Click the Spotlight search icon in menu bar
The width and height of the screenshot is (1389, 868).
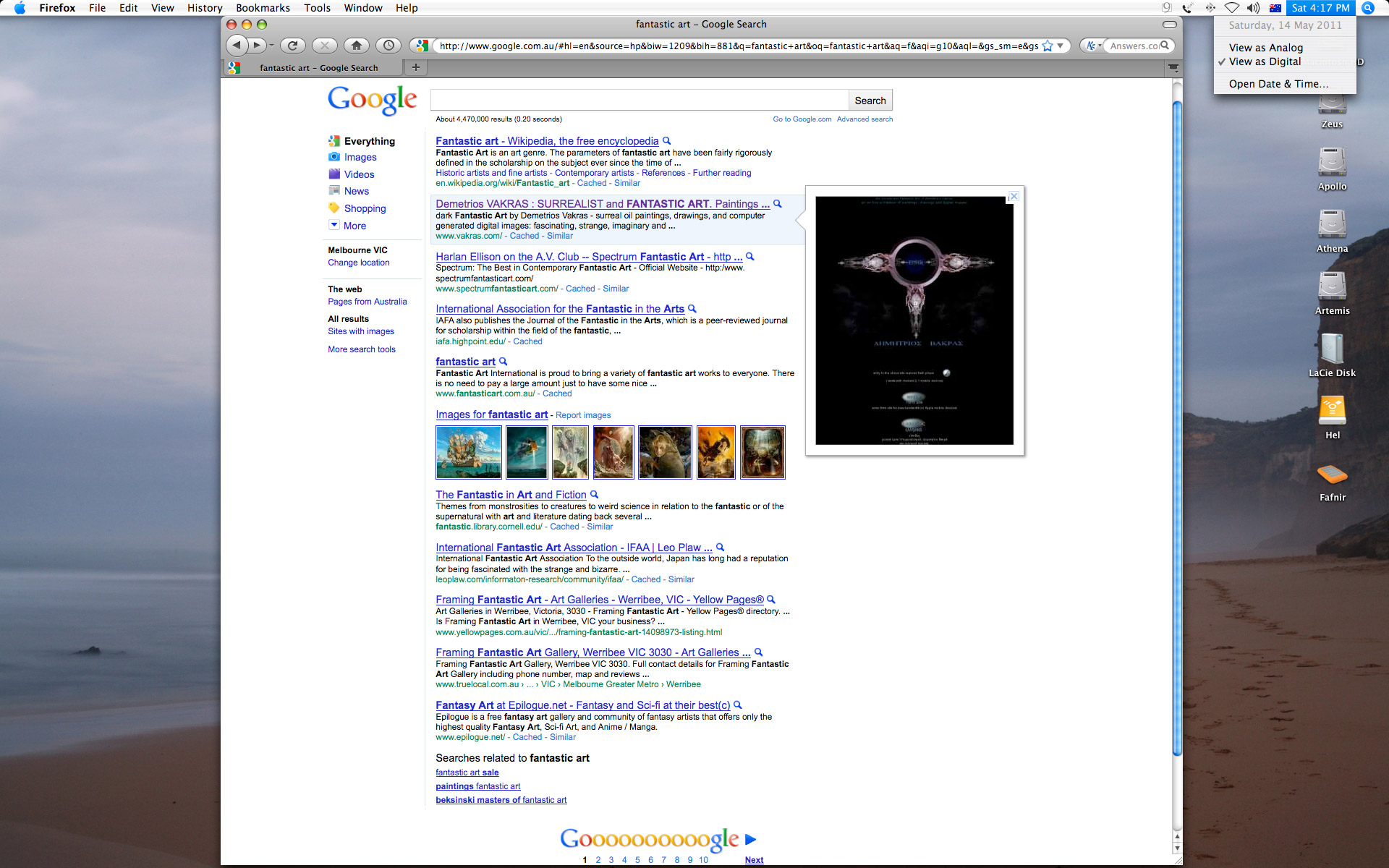point(1367,7)
